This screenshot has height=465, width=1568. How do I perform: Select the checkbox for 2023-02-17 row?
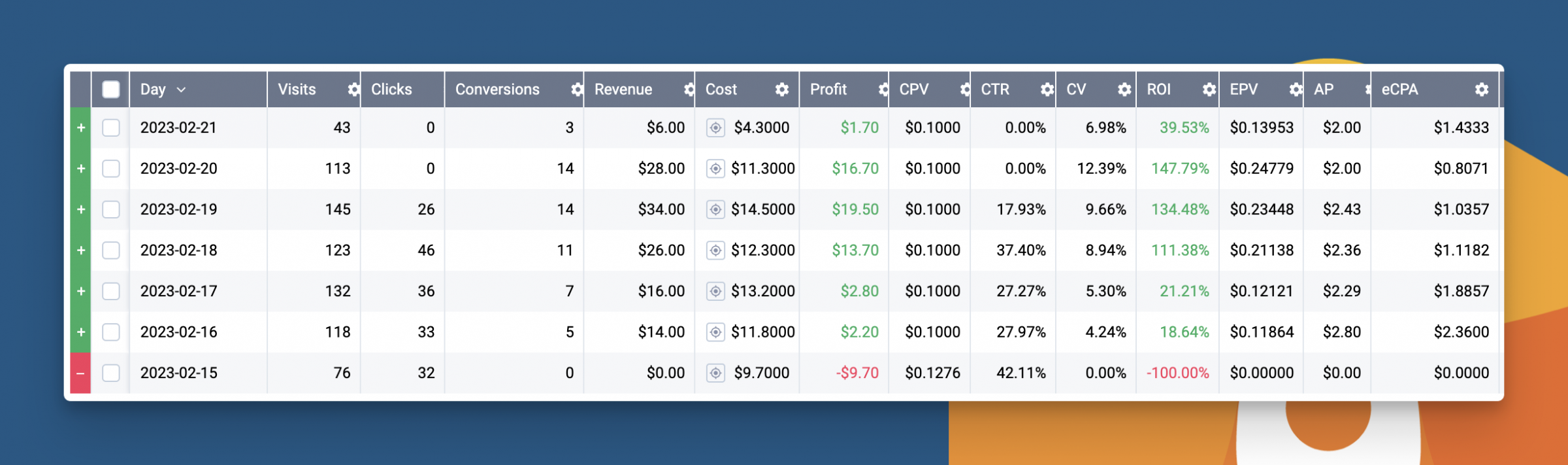coord(111,291)
